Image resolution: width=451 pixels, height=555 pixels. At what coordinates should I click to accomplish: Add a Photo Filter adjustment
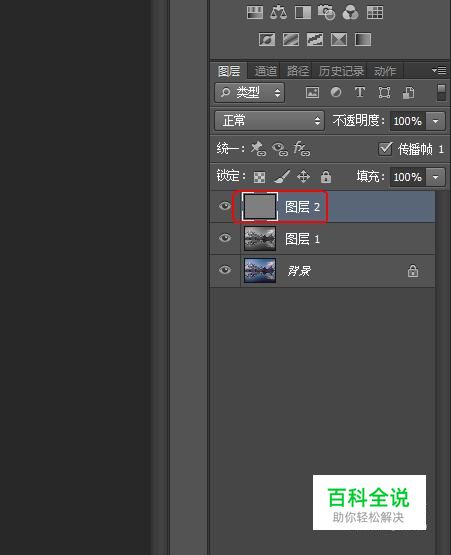(326, 12)
